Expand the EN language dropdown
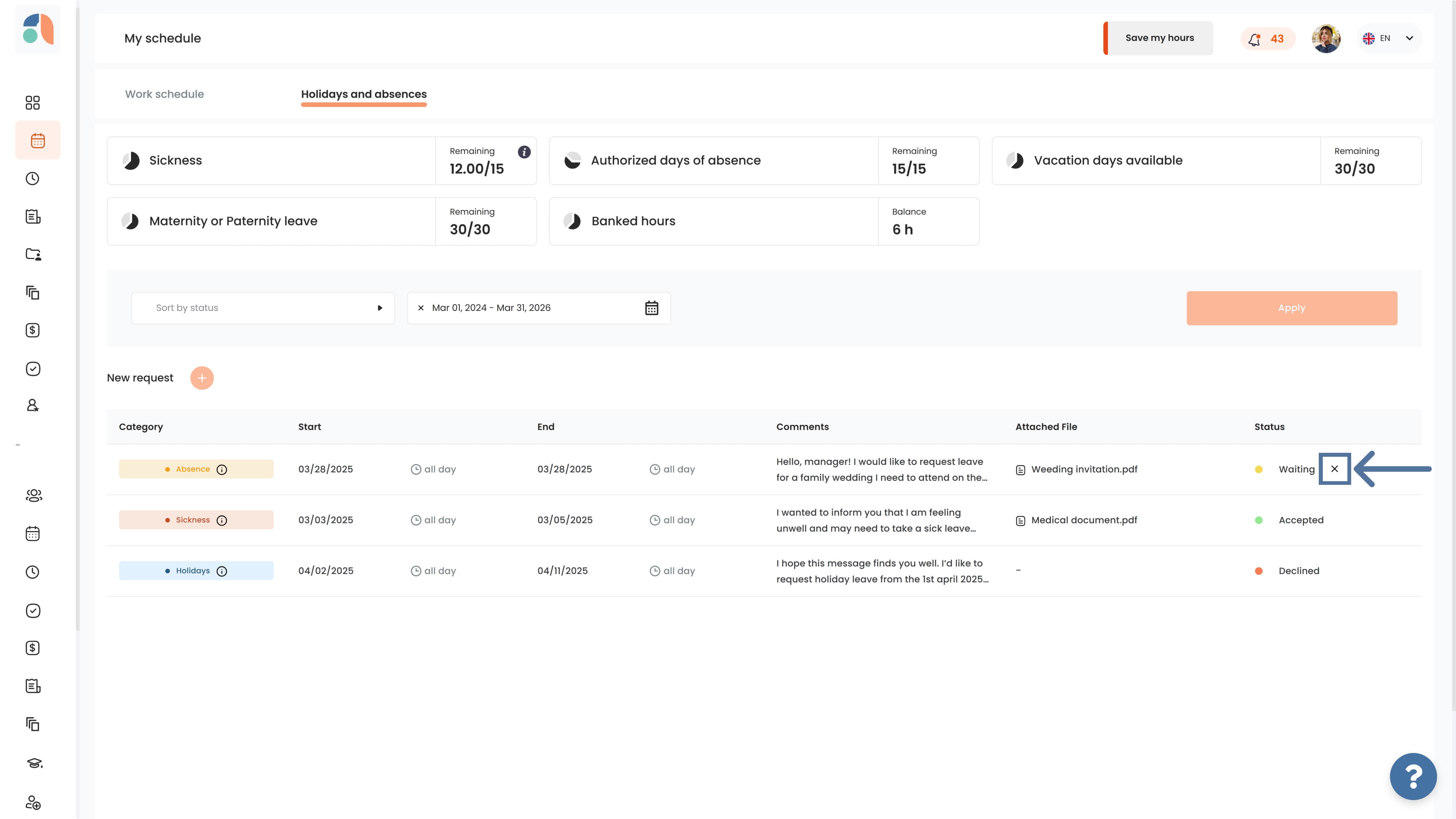This screenshot has height=819, width=1456. [x=1389, y=39]
